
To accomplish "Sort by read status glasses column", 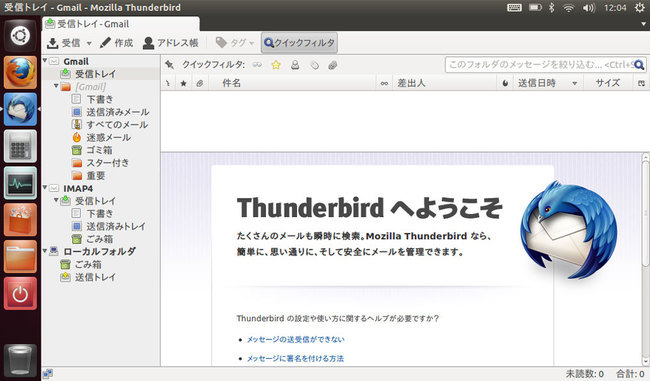I will point(384,83).
